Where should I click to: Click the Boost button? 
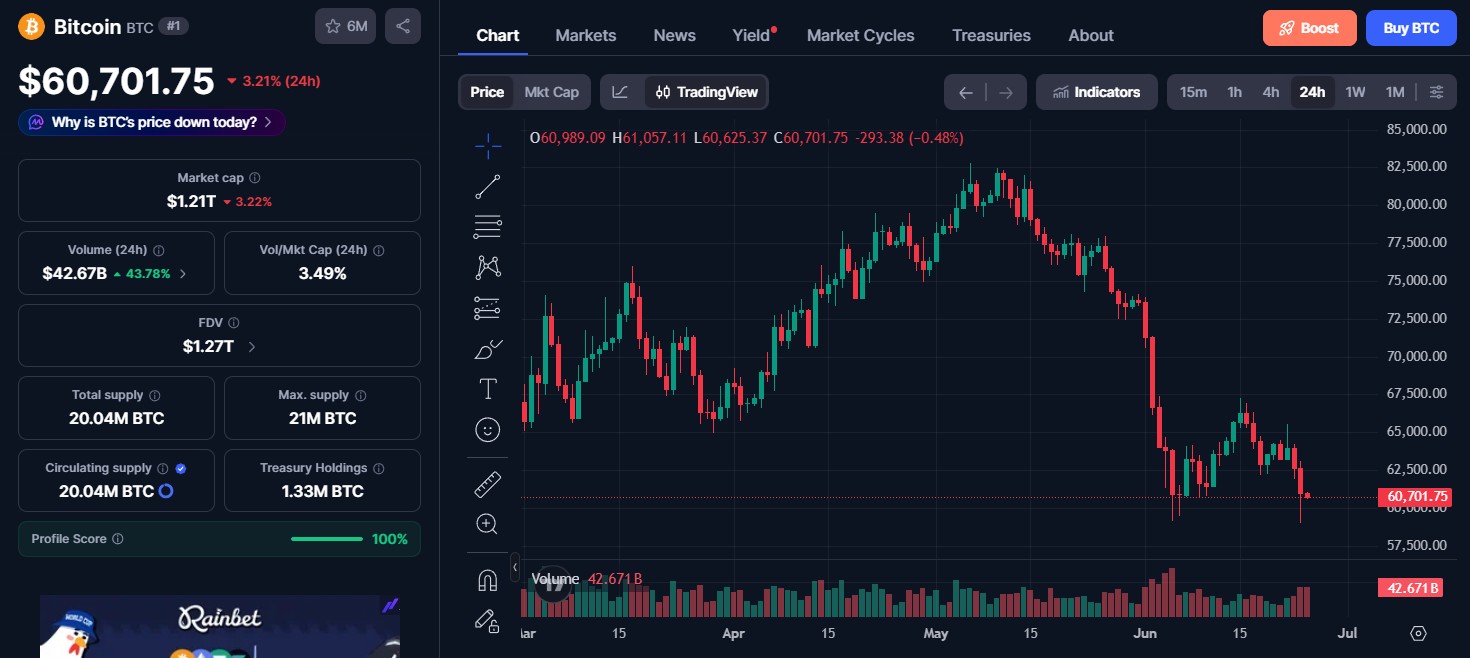pyautogui.click(x=1310, y=28)
